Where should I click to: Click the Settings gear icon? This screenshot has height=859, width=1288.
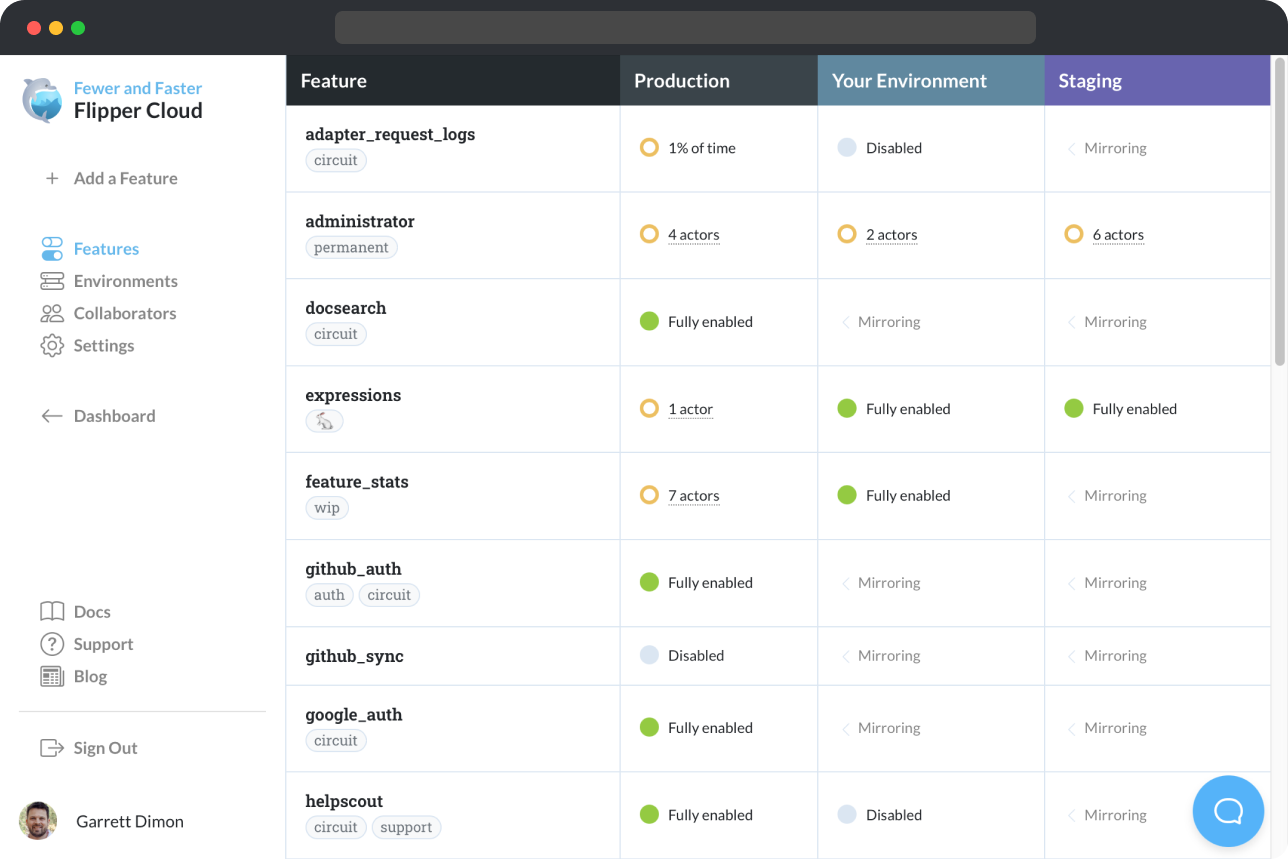pyautogui.click(x=52, y=346)
